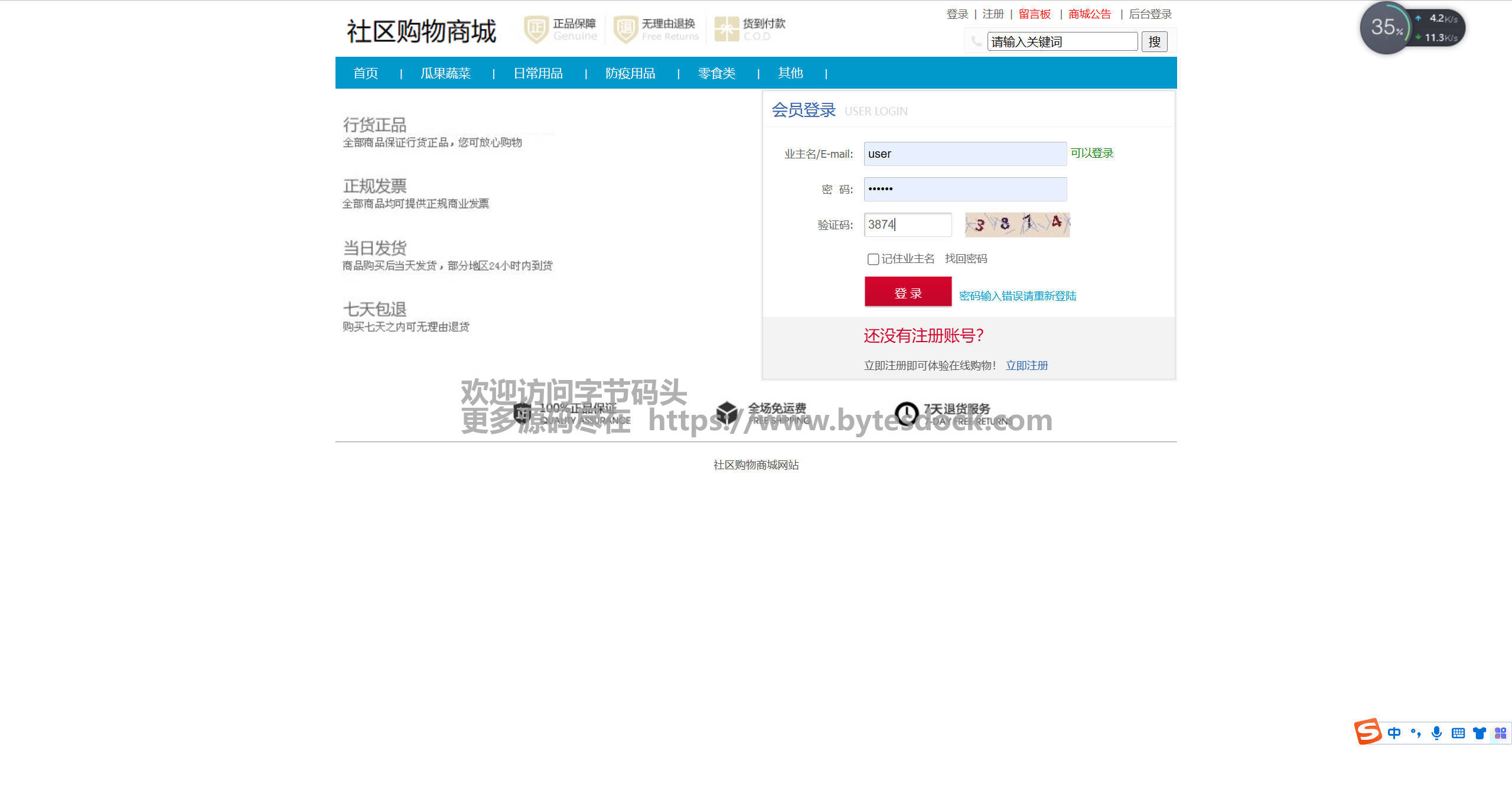Click the free shipping box icon
Screen dimensions: 1512x812
click(727, 413)
